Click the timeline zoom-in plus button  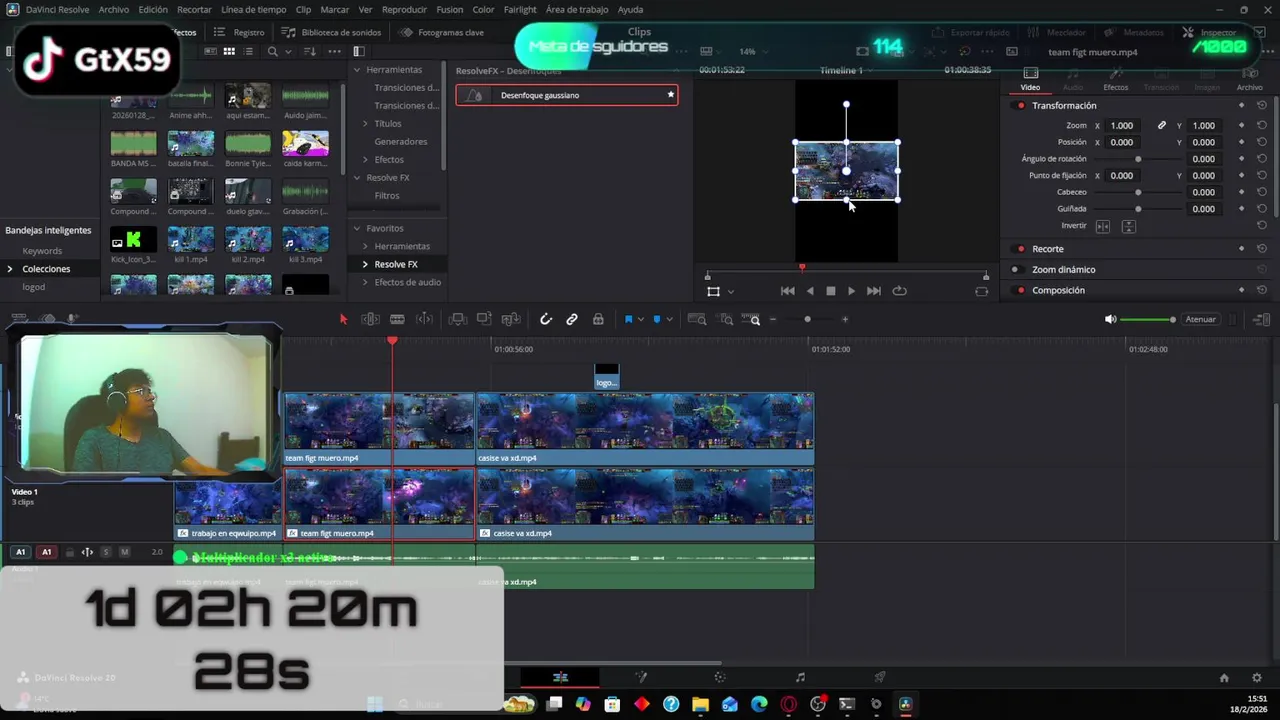845,319
